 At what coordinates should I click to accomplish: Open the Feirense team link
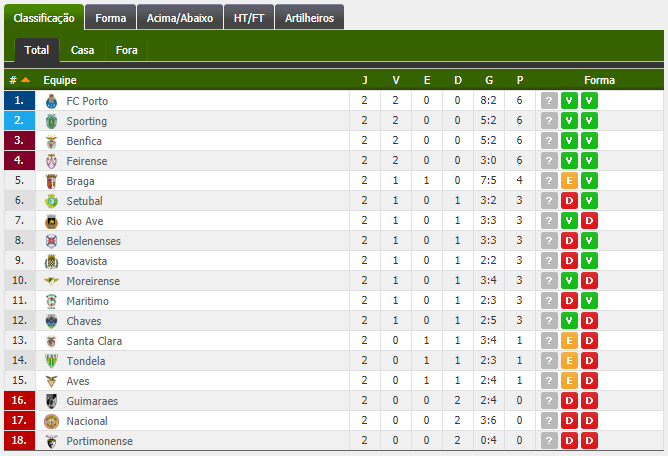coord(87,161)
